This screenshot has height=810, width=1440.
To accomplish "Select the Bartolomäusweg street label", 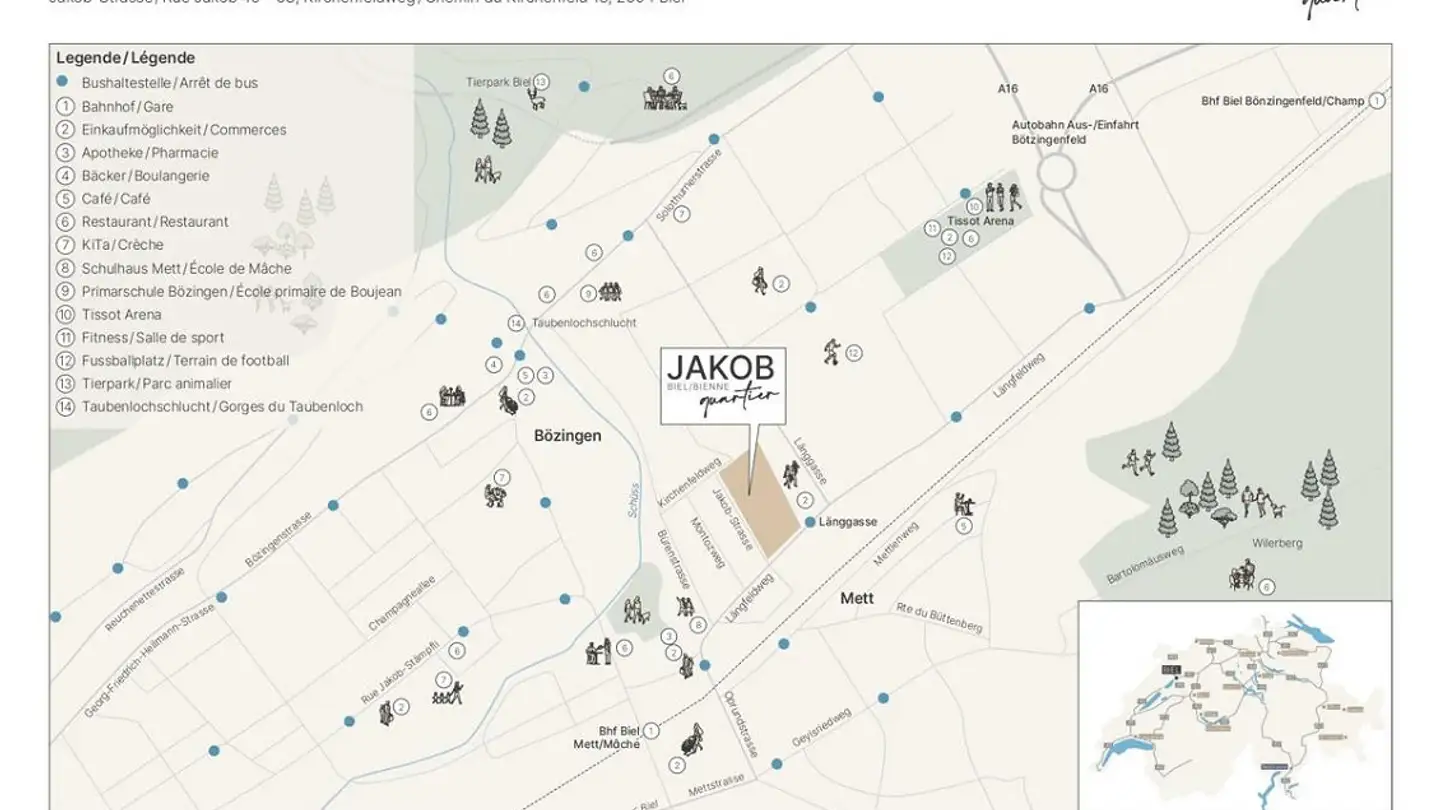I will pyautogui.click(x=1145, y=565).
